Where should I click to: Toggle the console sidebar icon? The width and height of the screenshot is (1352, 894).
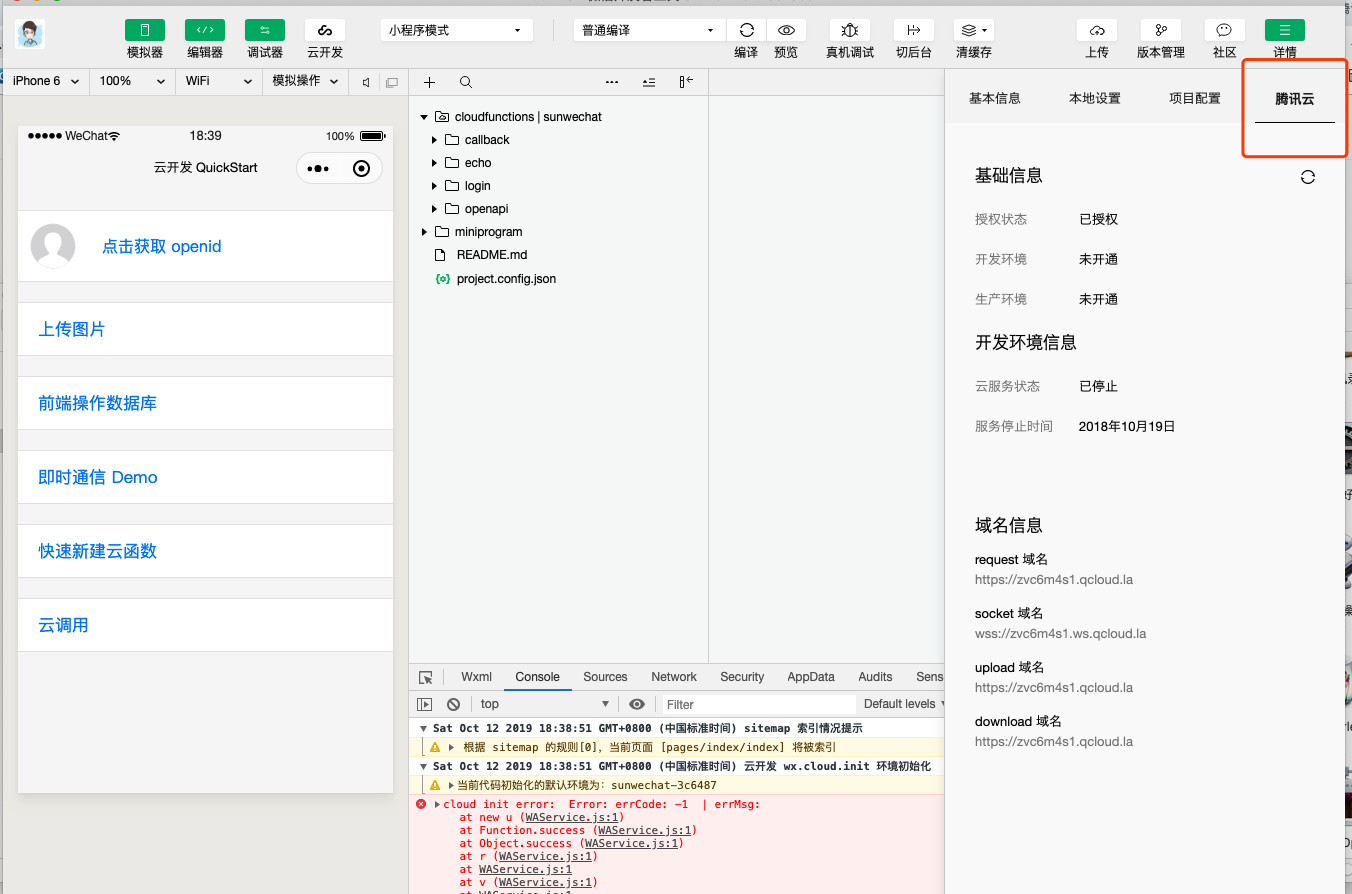(x=425, y=704)
